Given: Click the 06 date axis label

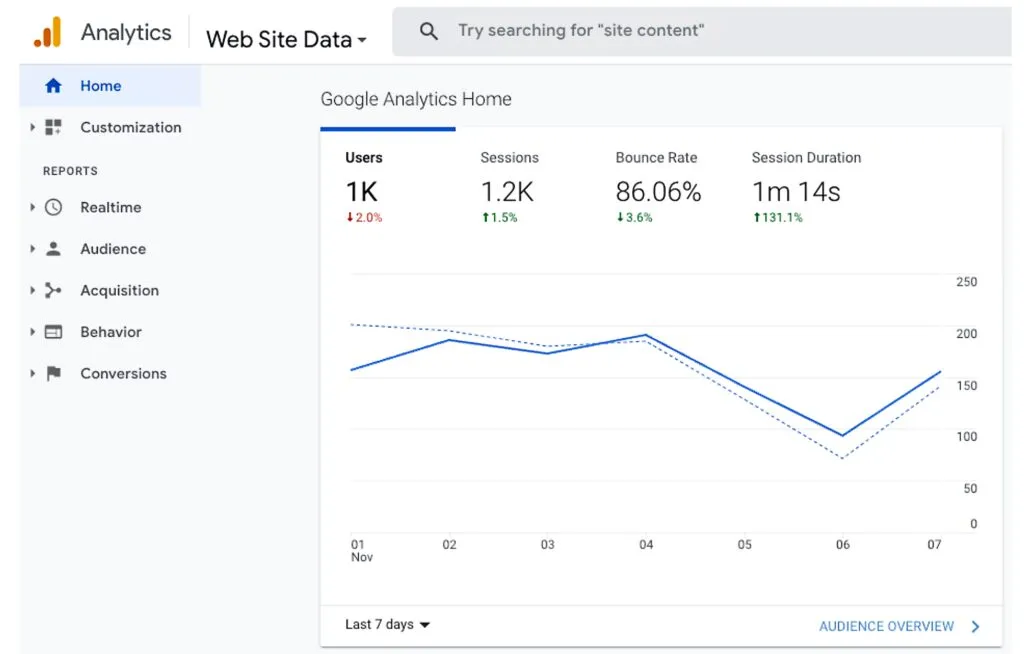Looking at the screenshot, I should click(x=842, y=545).
